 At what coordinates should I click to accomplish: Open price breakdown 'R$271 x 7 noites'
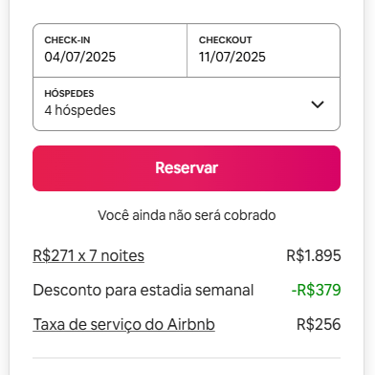(x=88, y=256)
